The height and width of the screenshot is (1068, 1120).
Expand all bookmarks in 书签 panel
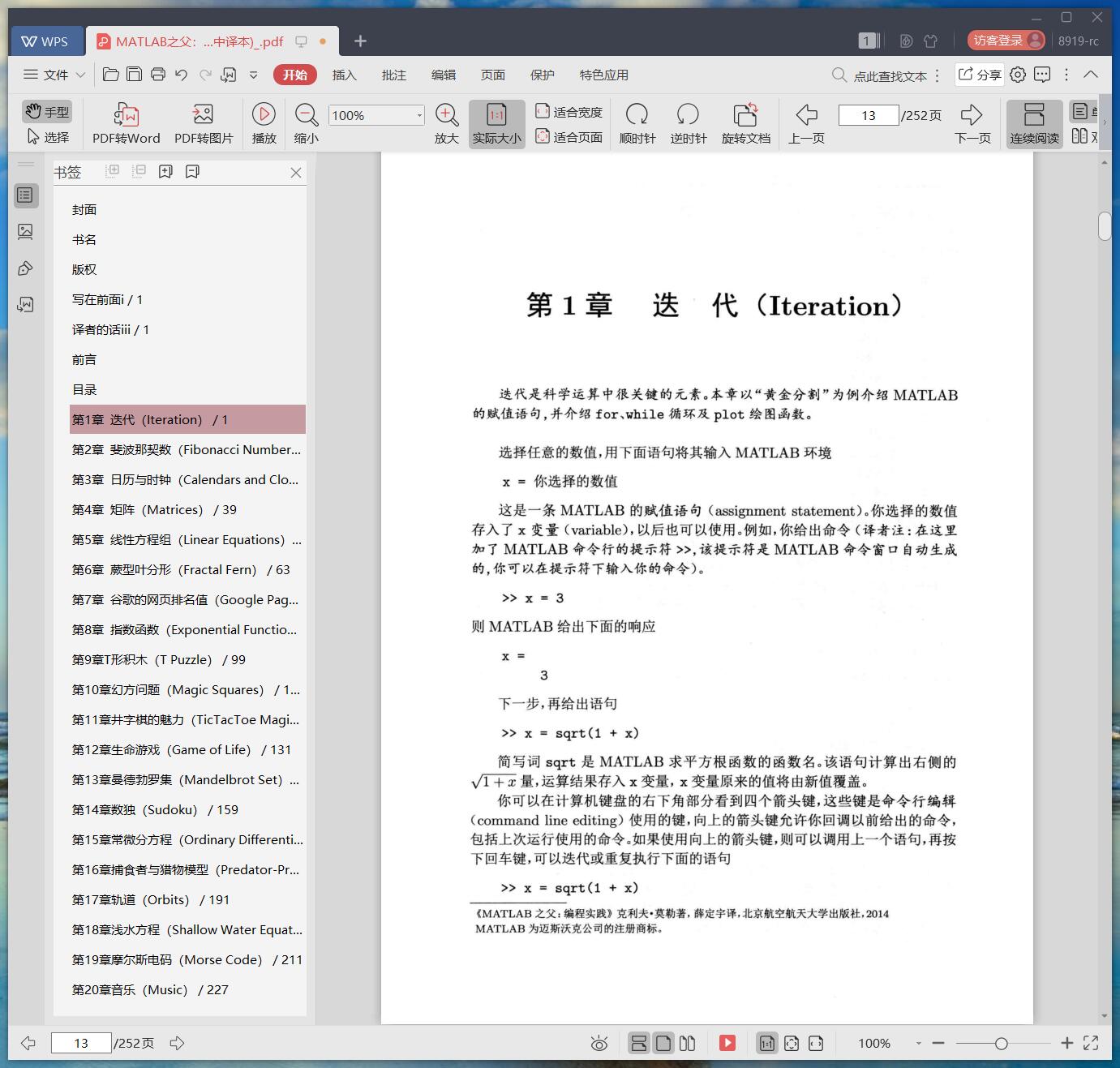tap(113, 171)
